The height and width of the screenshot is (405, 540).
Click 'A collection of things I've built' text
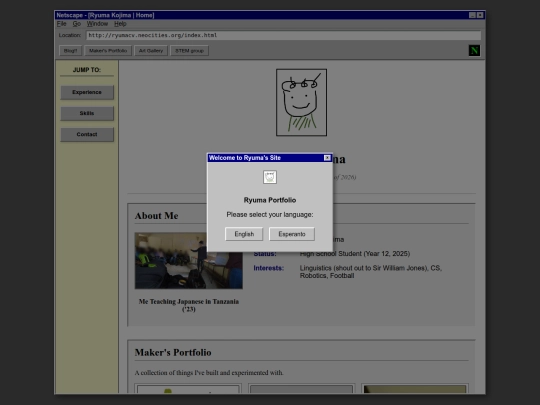tap(209, 373)
